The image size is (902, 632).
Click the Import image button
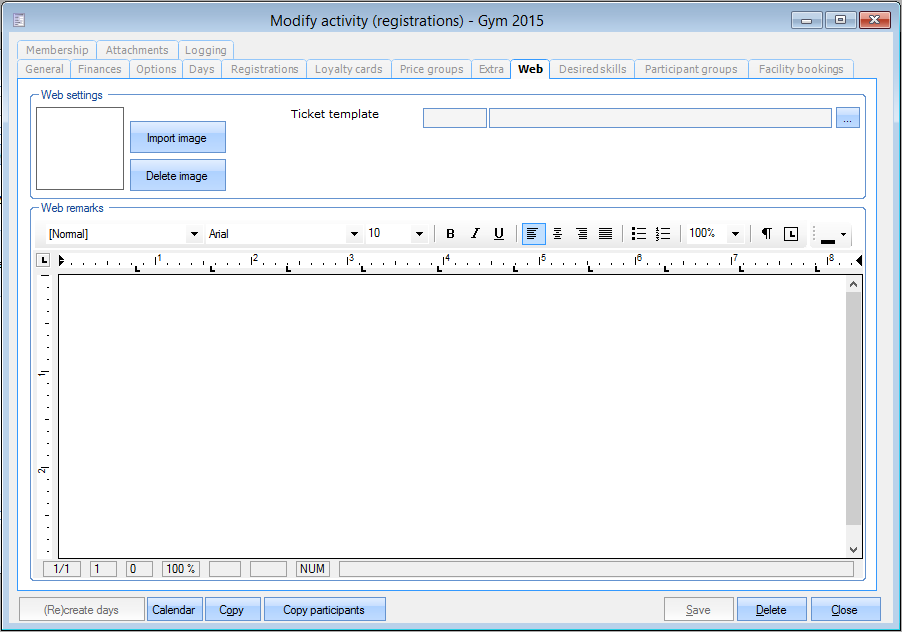pyautogui.click(x=177, y=138)
